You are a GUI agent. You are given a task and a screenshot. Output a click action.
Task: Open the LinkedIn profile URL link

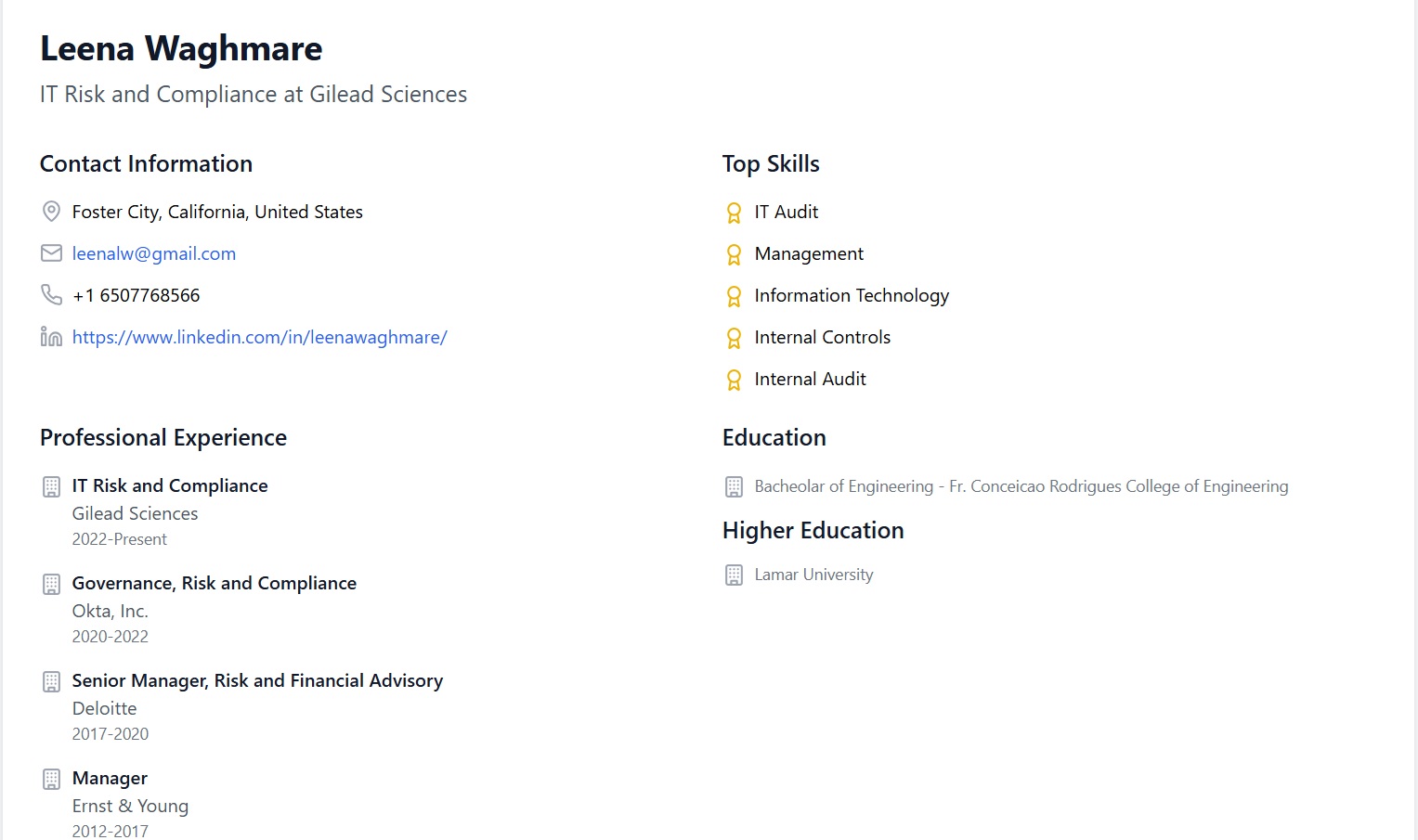coord(260,337)
